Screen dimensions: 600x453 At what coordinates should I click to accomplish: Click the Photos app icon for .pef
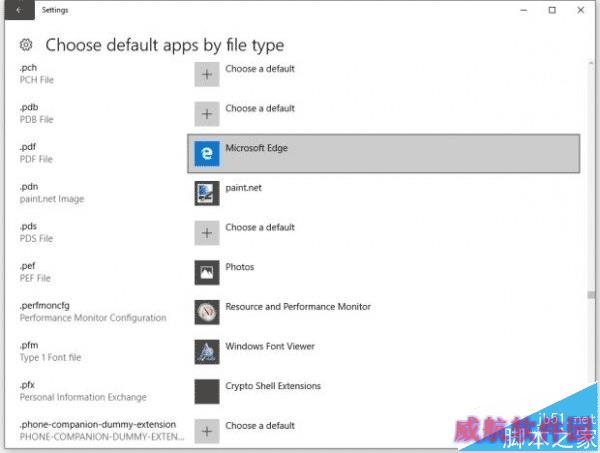(207, 272)
